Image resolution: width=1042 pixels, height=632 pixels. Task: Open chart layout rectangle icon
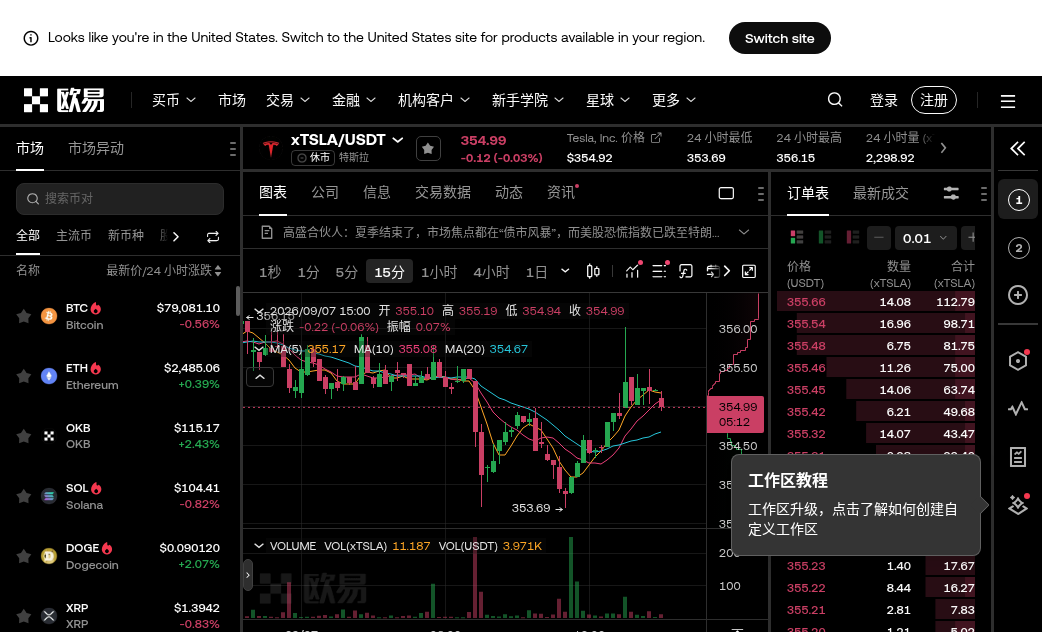pyautogui.click(x=726, y=193)
